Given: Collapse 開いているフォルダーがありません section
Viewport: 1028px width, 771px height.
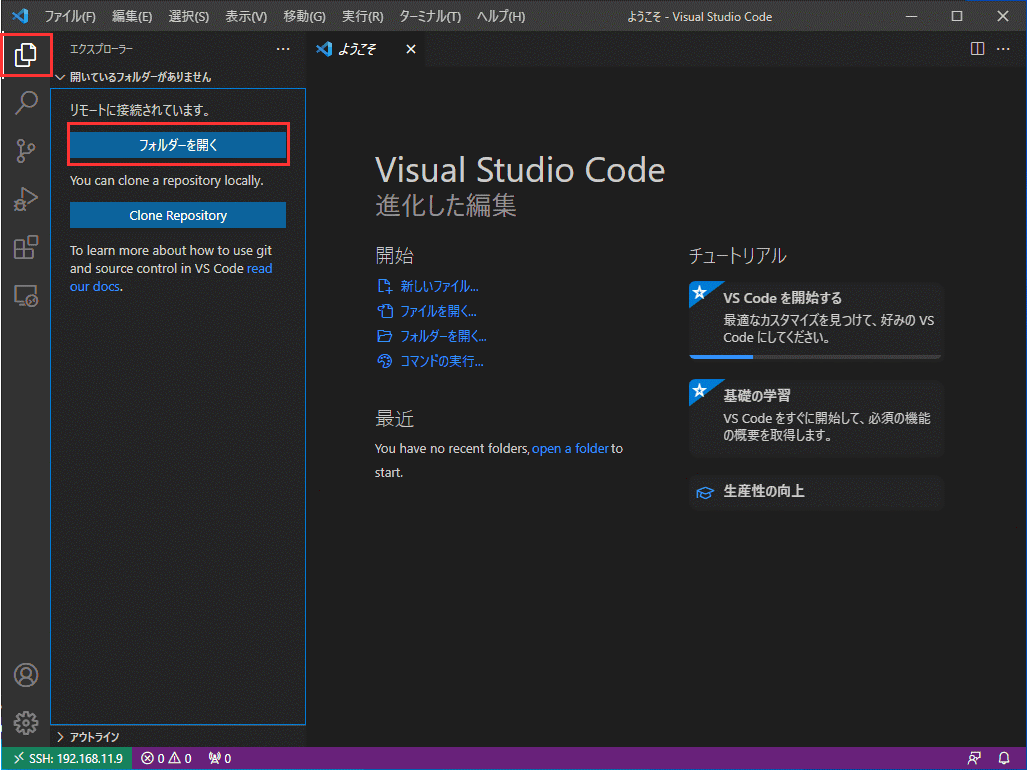Looking at the screenshot, I should [178, 77].
